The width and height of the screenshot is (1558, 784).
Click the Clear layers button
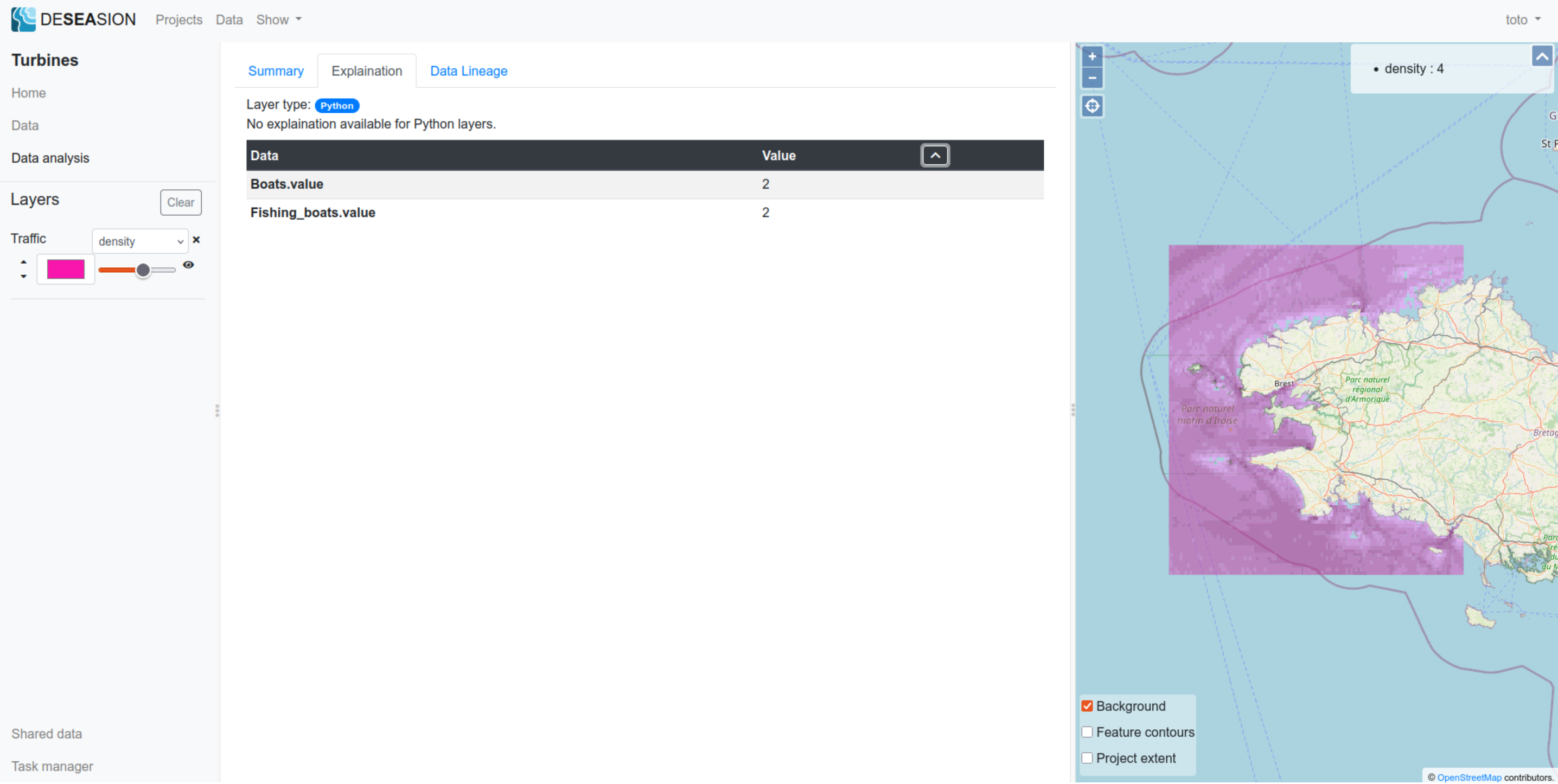(x=180, y=202)
